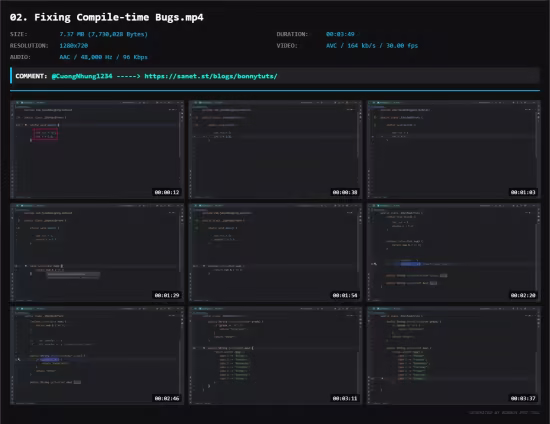
Task: Click the 00:03:37 timestamp badge
Action: coord(523,398)
